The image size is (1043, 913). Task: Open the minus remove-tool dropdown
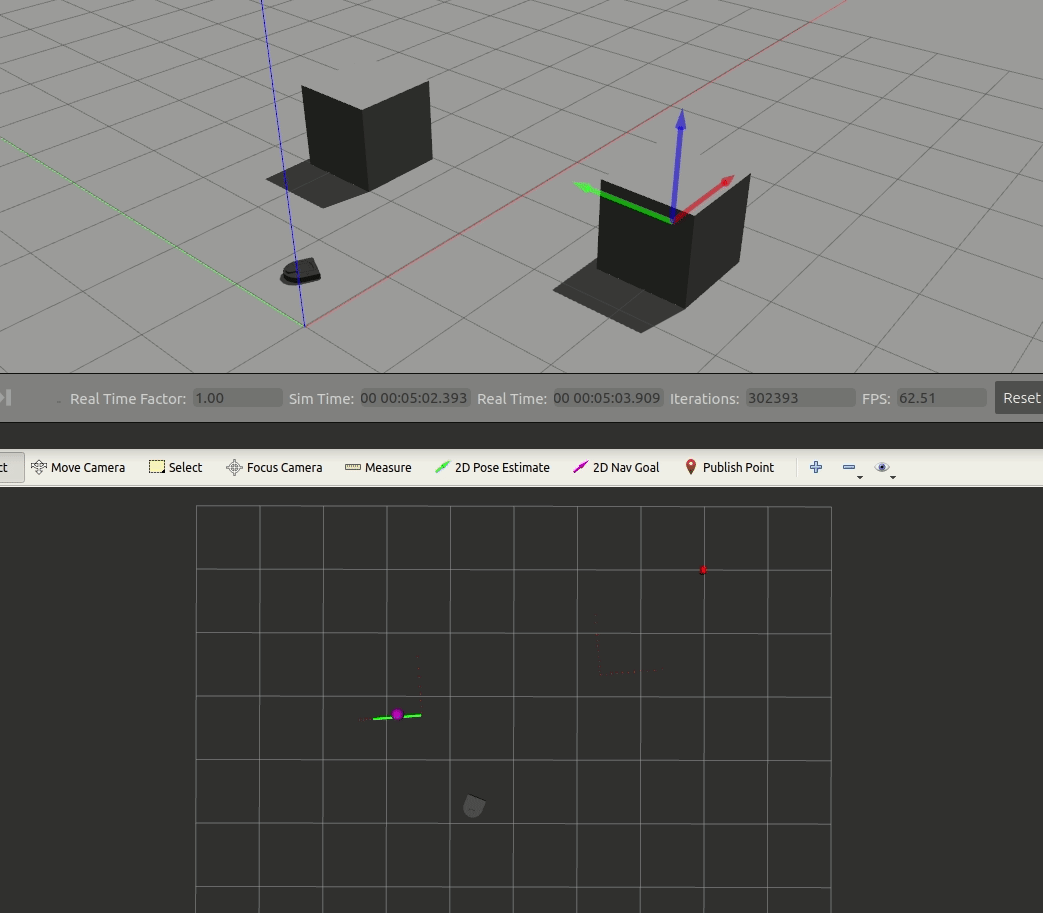(x=851, y=468)
